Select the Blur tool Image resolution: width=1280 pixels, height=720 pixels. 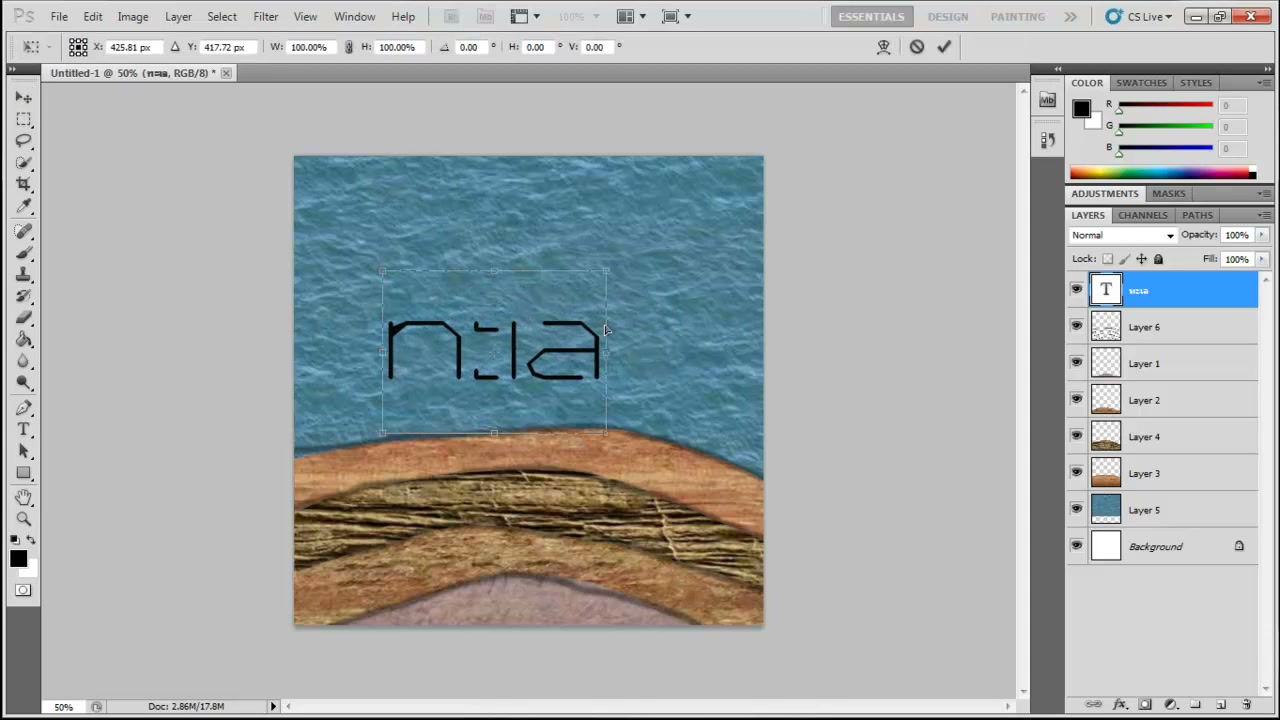click(x=24, y=363)
